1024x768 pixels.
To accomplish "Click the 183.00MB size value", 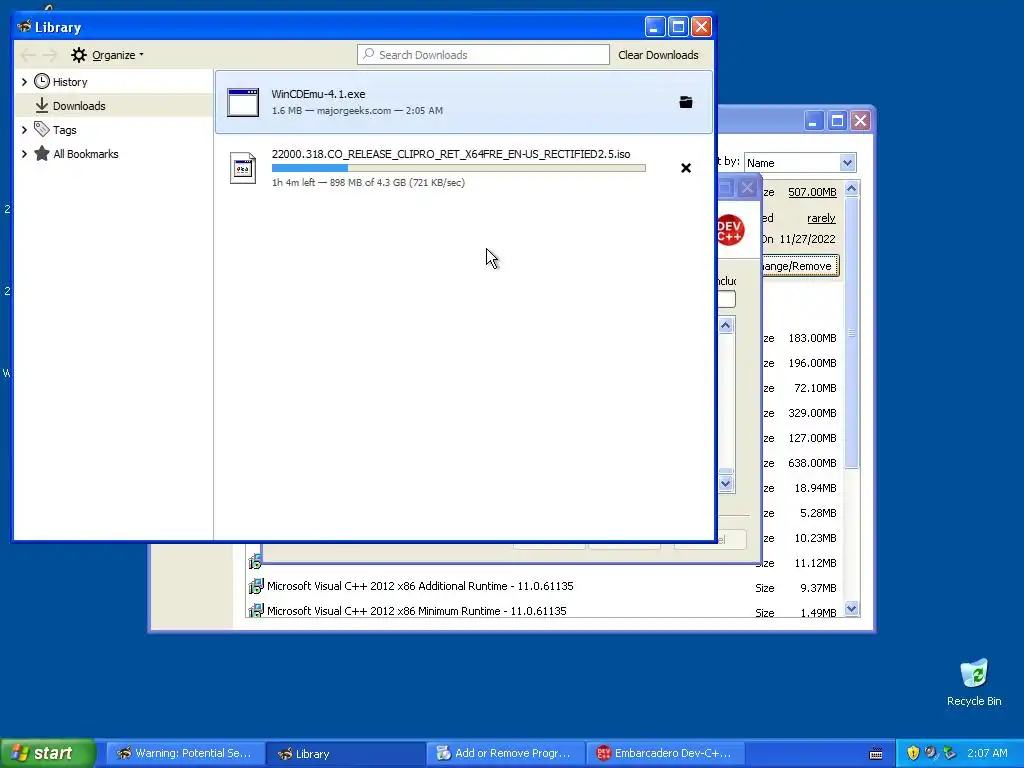I will pos(812,338).
